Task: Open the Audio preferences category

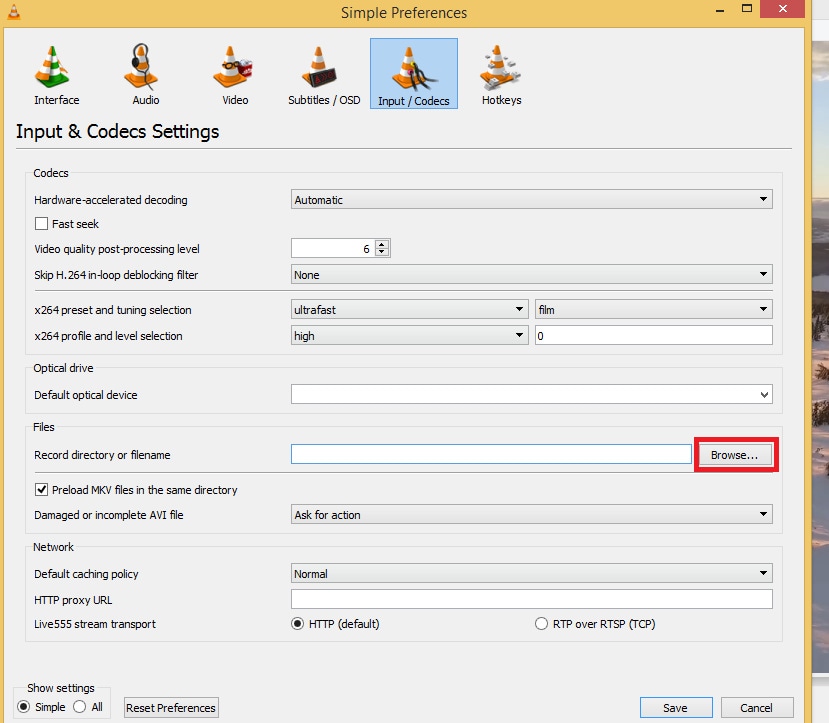Action: [145, 75]
